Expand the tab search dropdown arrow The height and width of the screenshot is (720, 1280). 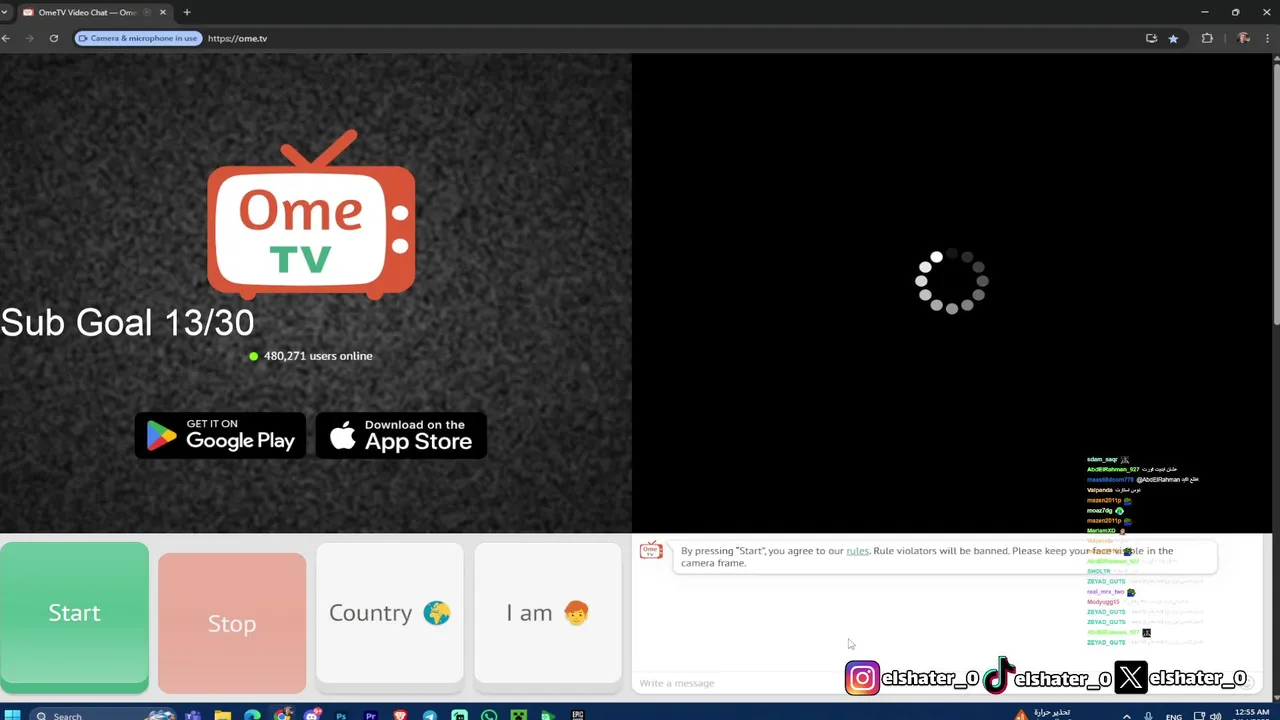[5, 12]
